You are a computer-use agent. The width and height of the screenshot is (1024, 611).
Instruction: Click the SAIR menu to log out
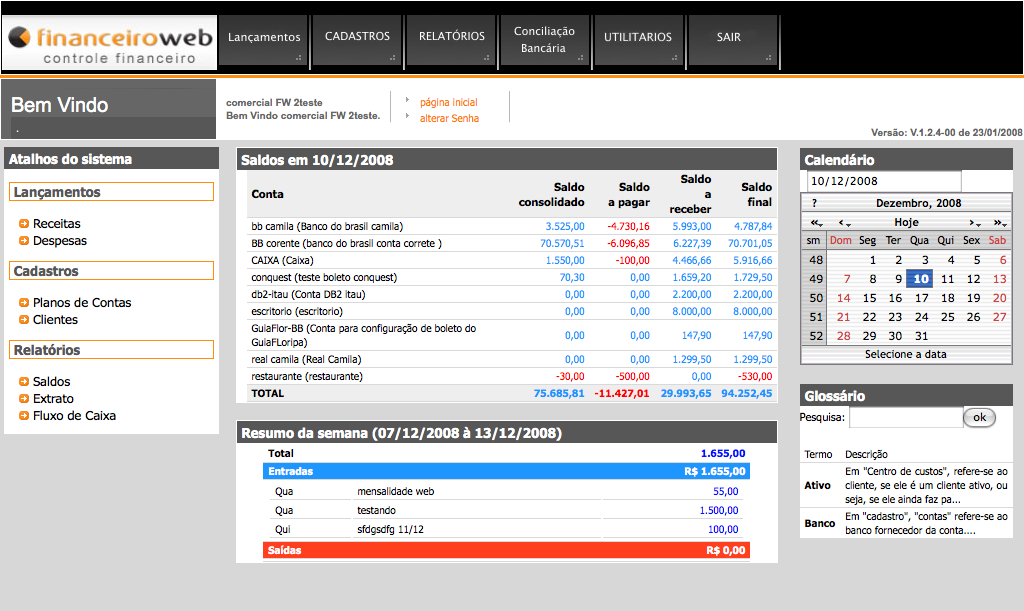coord(732,40)
